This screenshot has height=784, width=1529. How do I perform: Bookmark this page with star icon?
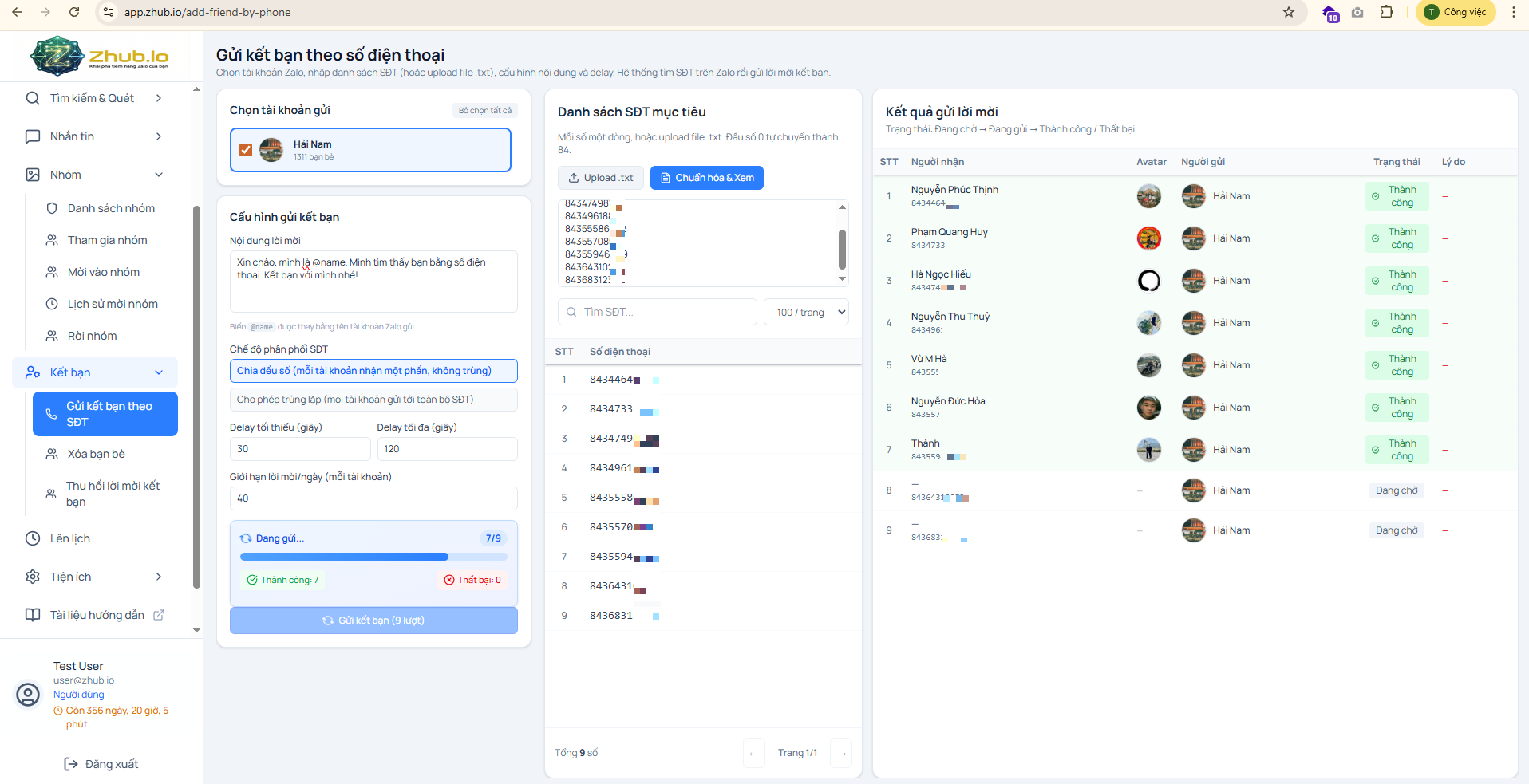pos(1288,12)
